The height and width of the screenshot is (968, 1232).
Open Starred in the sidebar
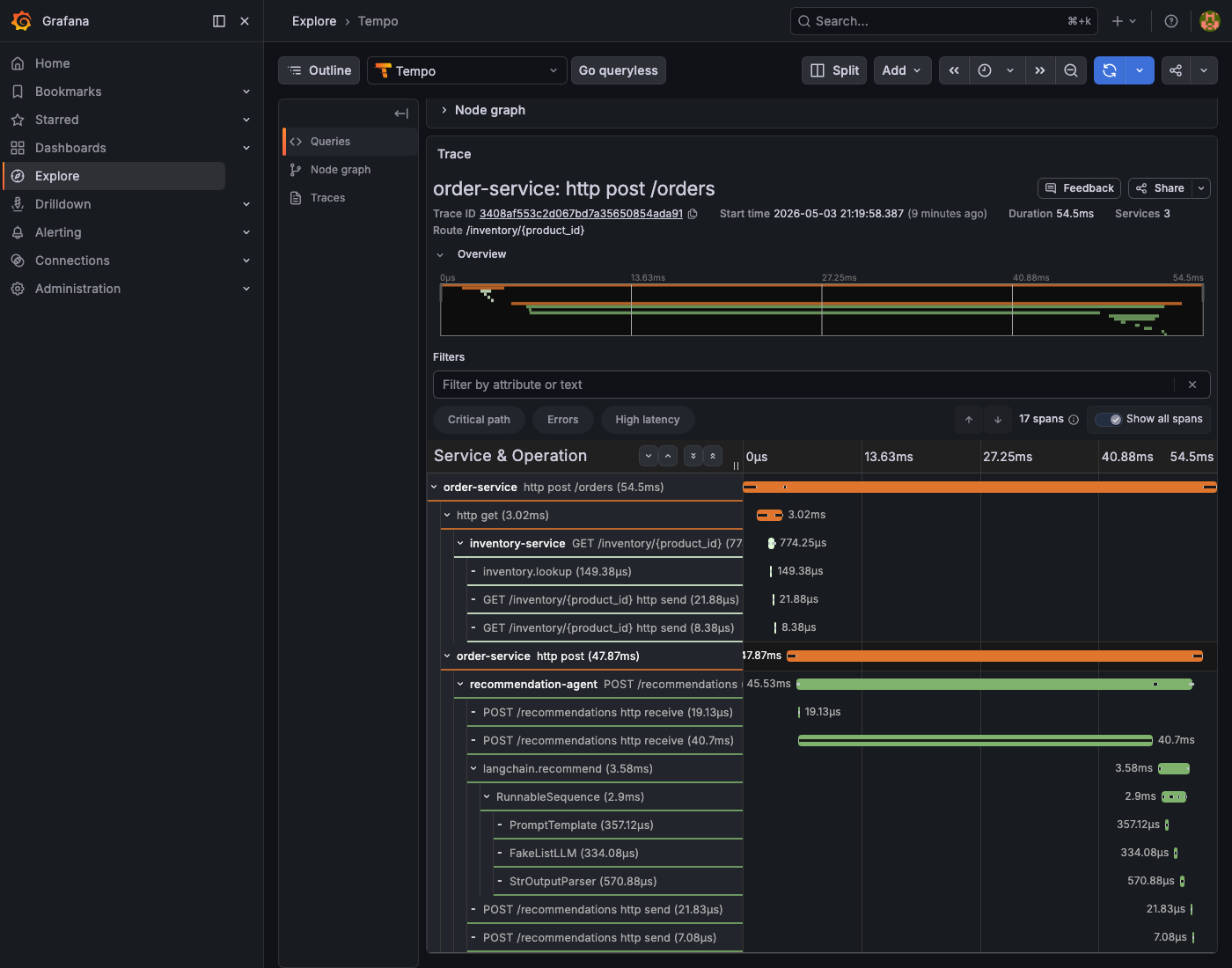pos(56,120)
